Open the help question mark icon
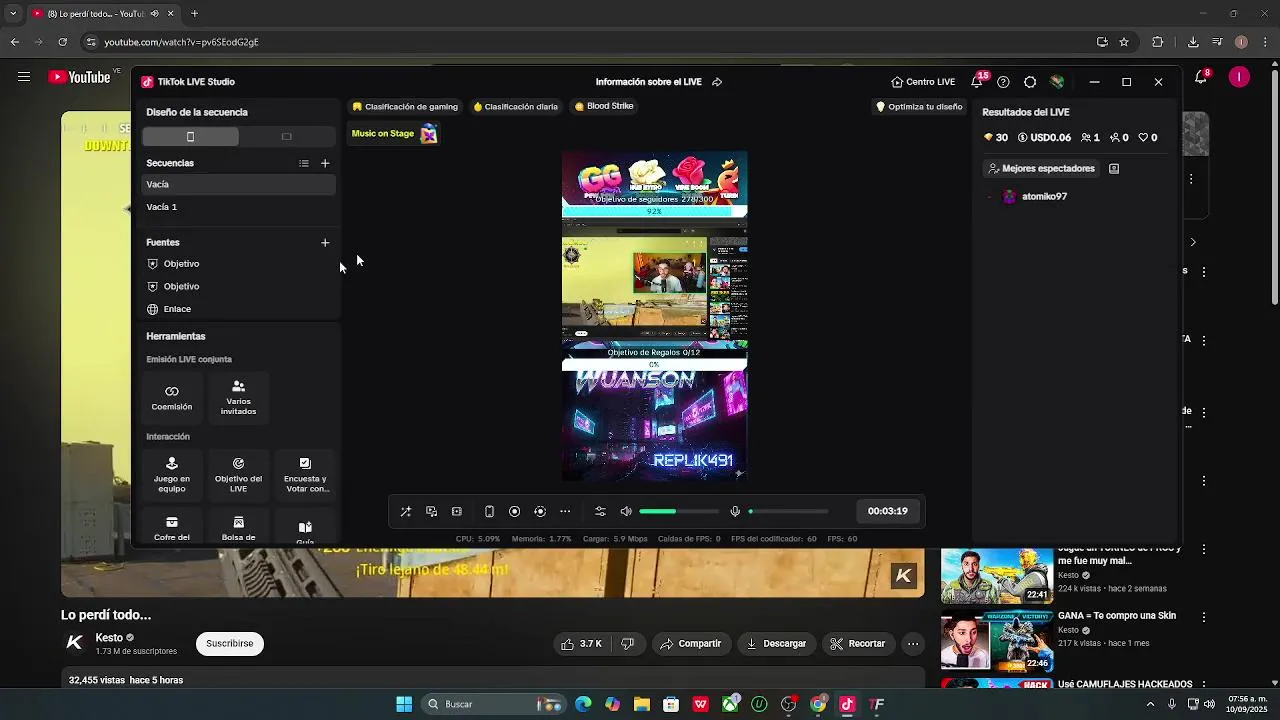1280x720 pixels. (1003, 82)
